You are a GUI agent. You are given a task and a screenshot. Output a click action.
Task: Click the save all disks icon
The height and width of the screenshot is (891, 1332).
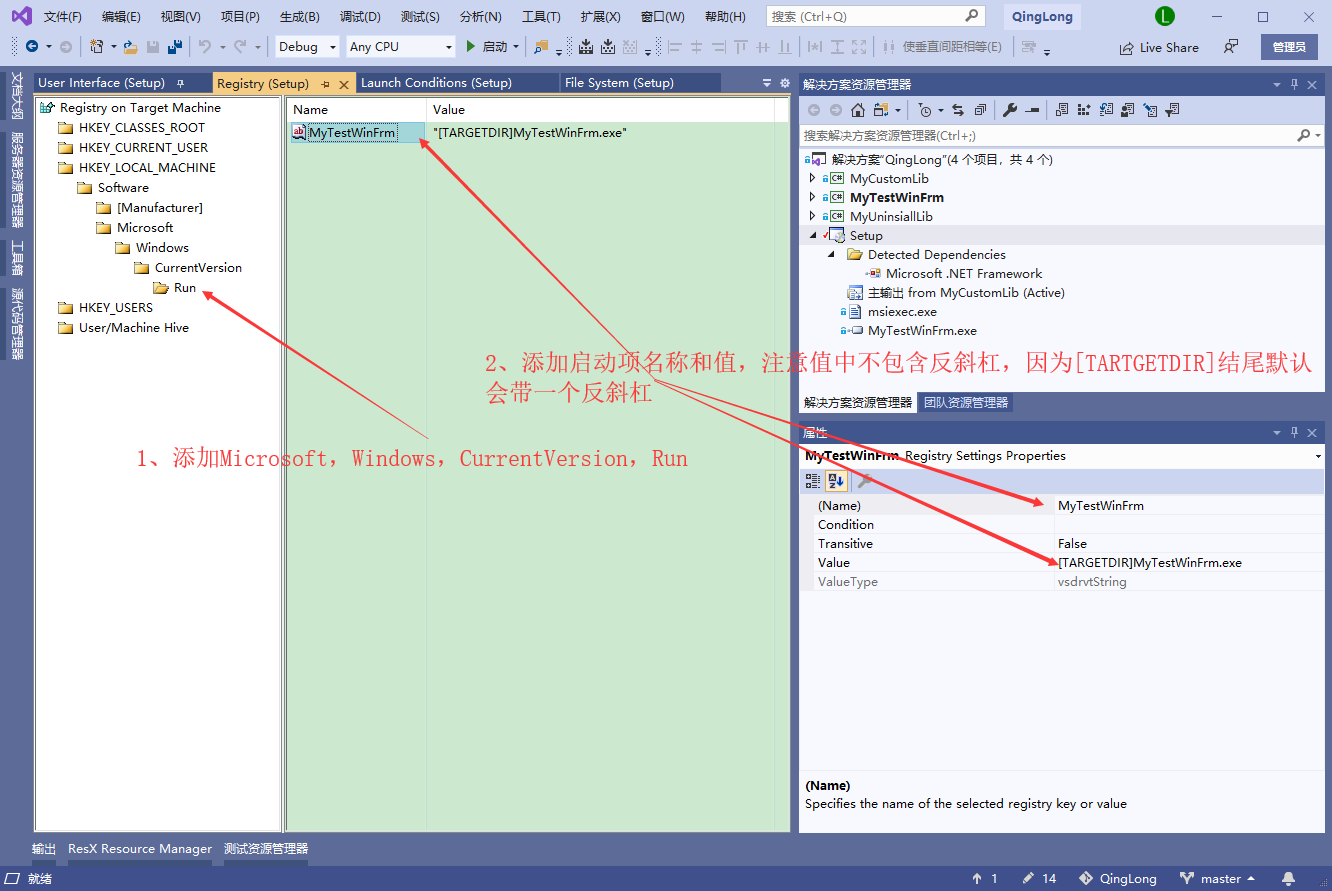coord(174,46)
